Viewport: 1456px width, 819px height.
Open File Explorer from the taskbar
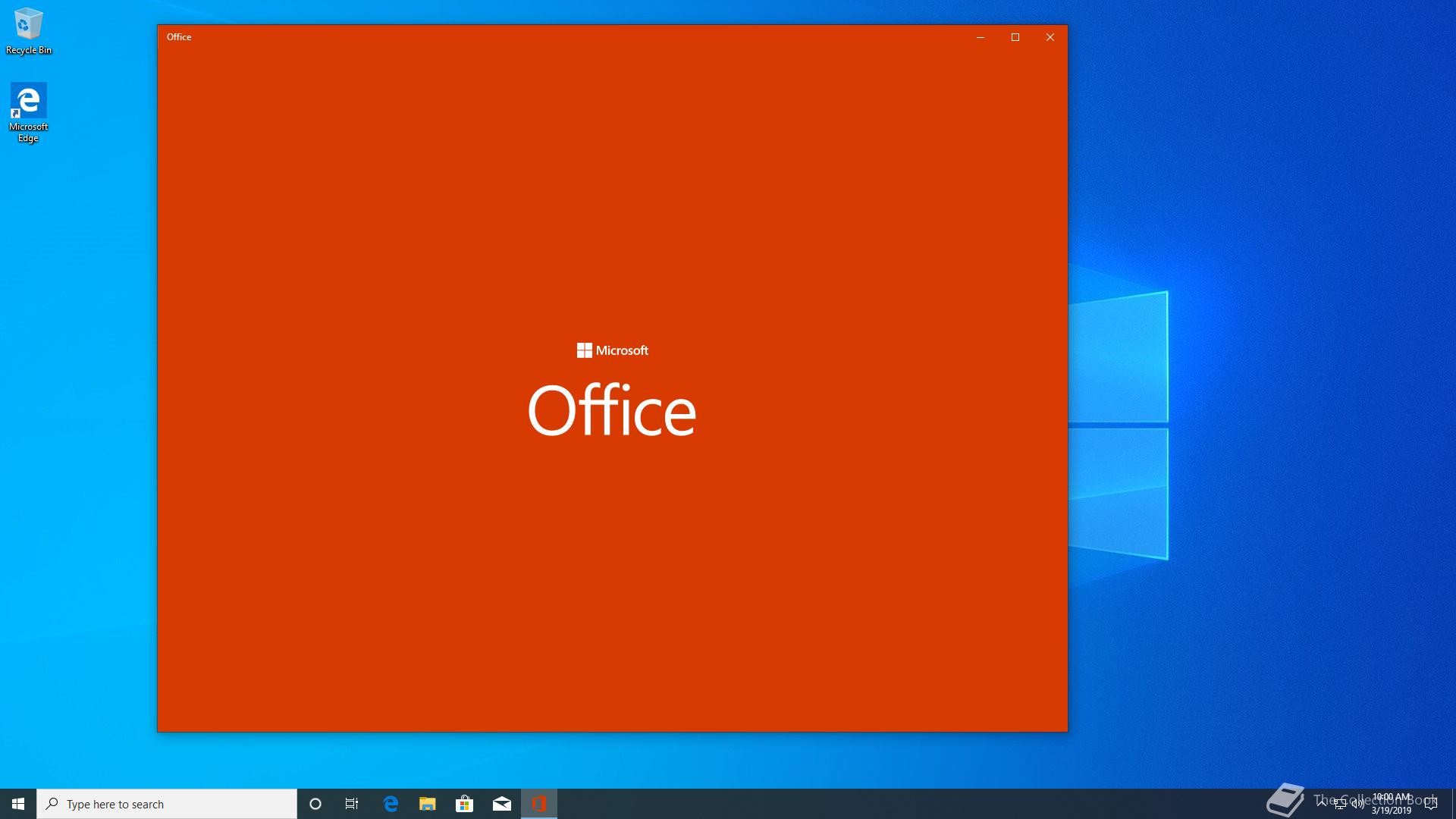tap(428, 804)
